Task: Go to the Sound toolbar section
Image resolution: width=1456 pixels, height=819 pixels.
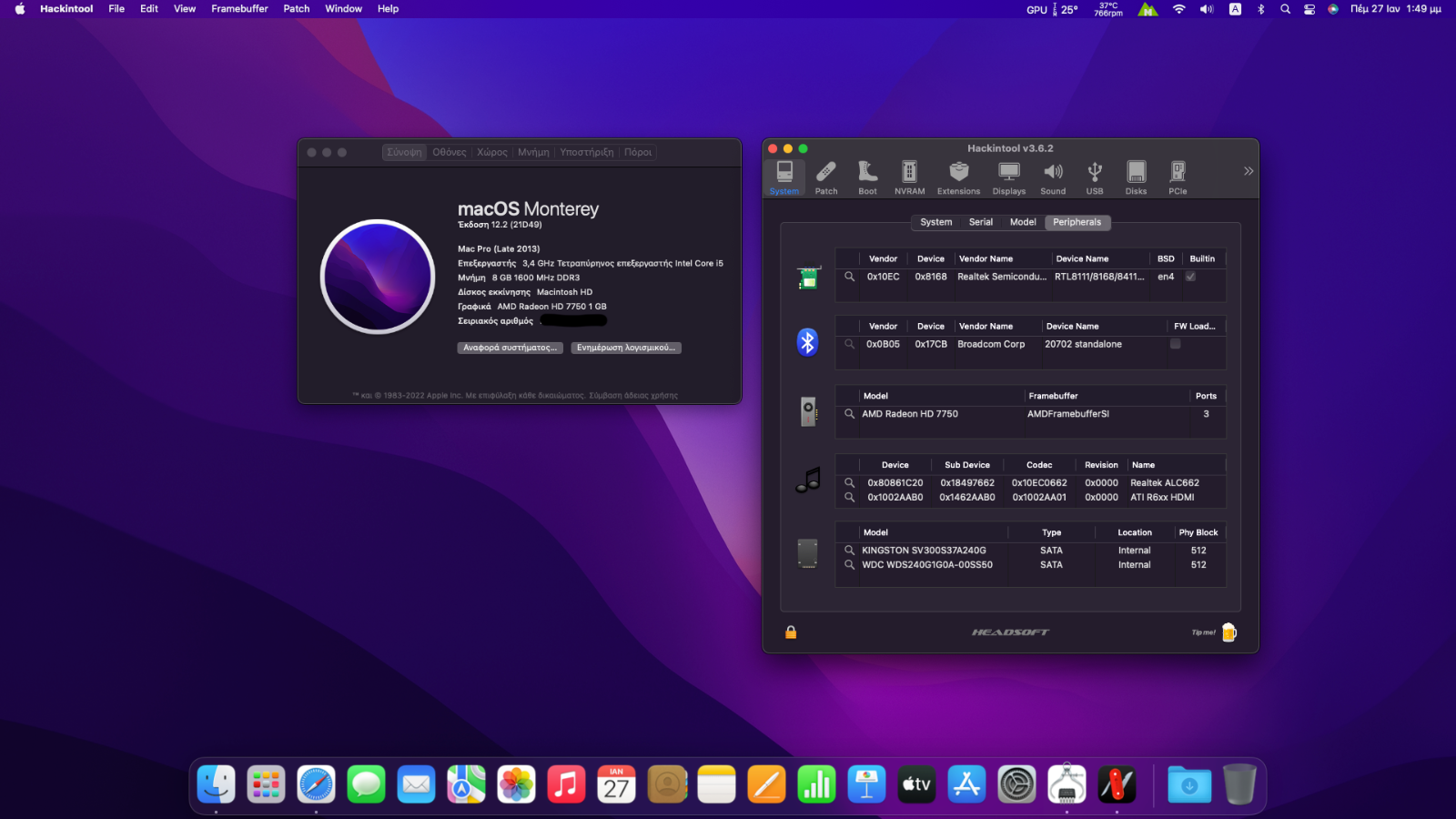Action: (1053, 177)
